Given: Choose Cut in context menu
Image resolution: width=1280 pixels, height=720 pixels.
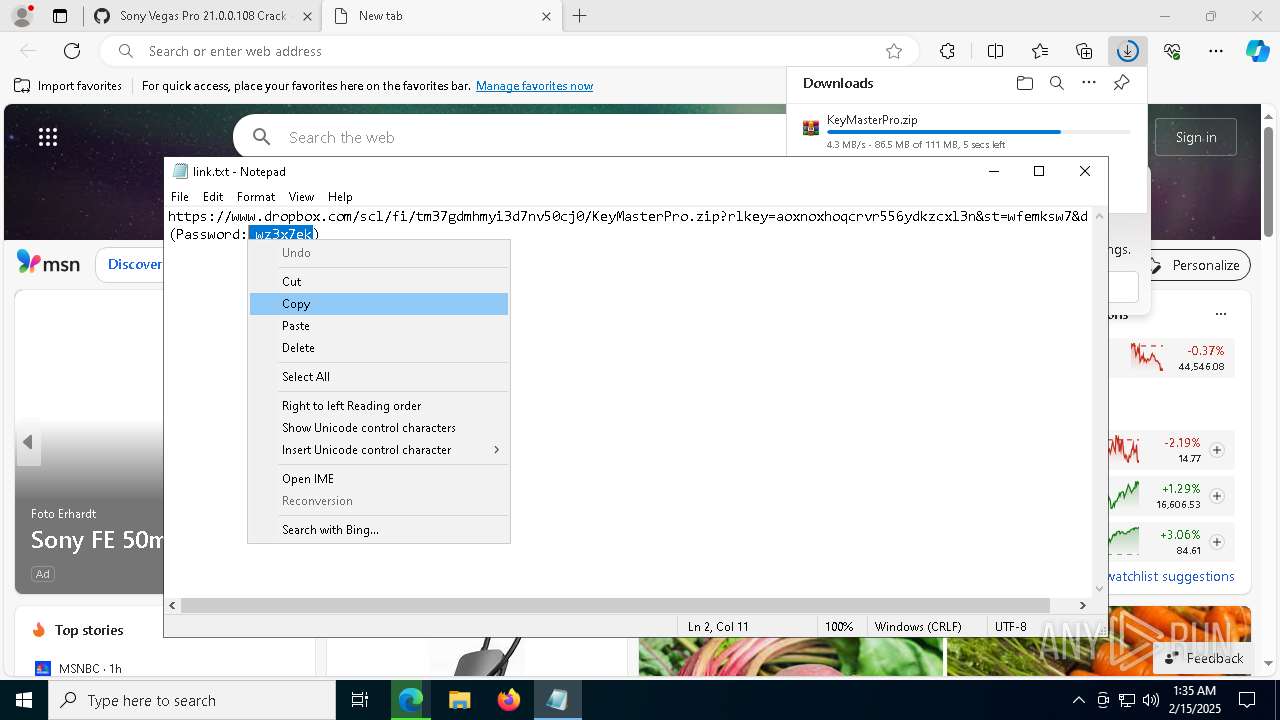Looking at the screenshot, I should [379, 282].
